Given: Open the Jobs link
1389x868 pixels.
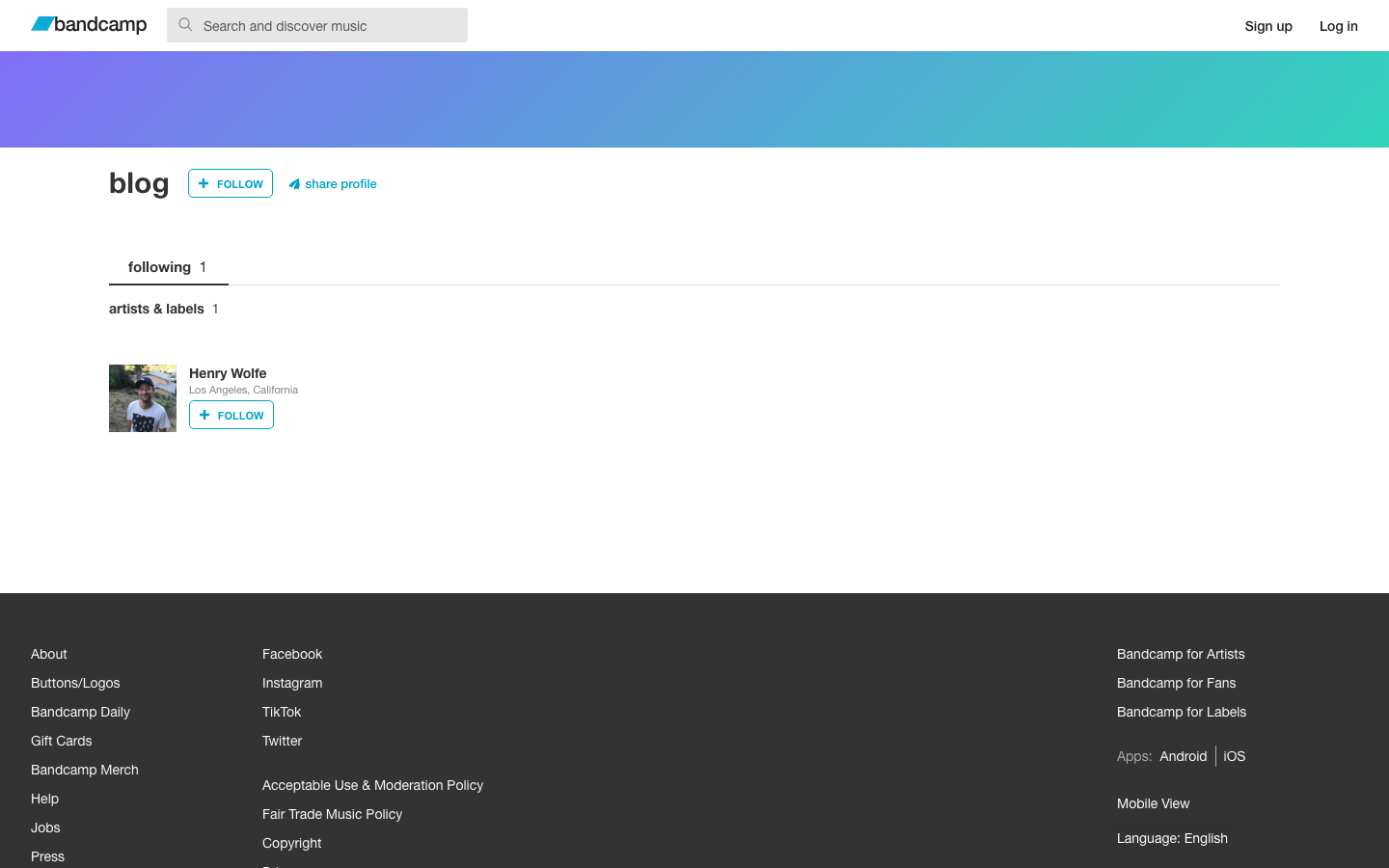Looking at the screenshot, I should (x=45, y=827).
